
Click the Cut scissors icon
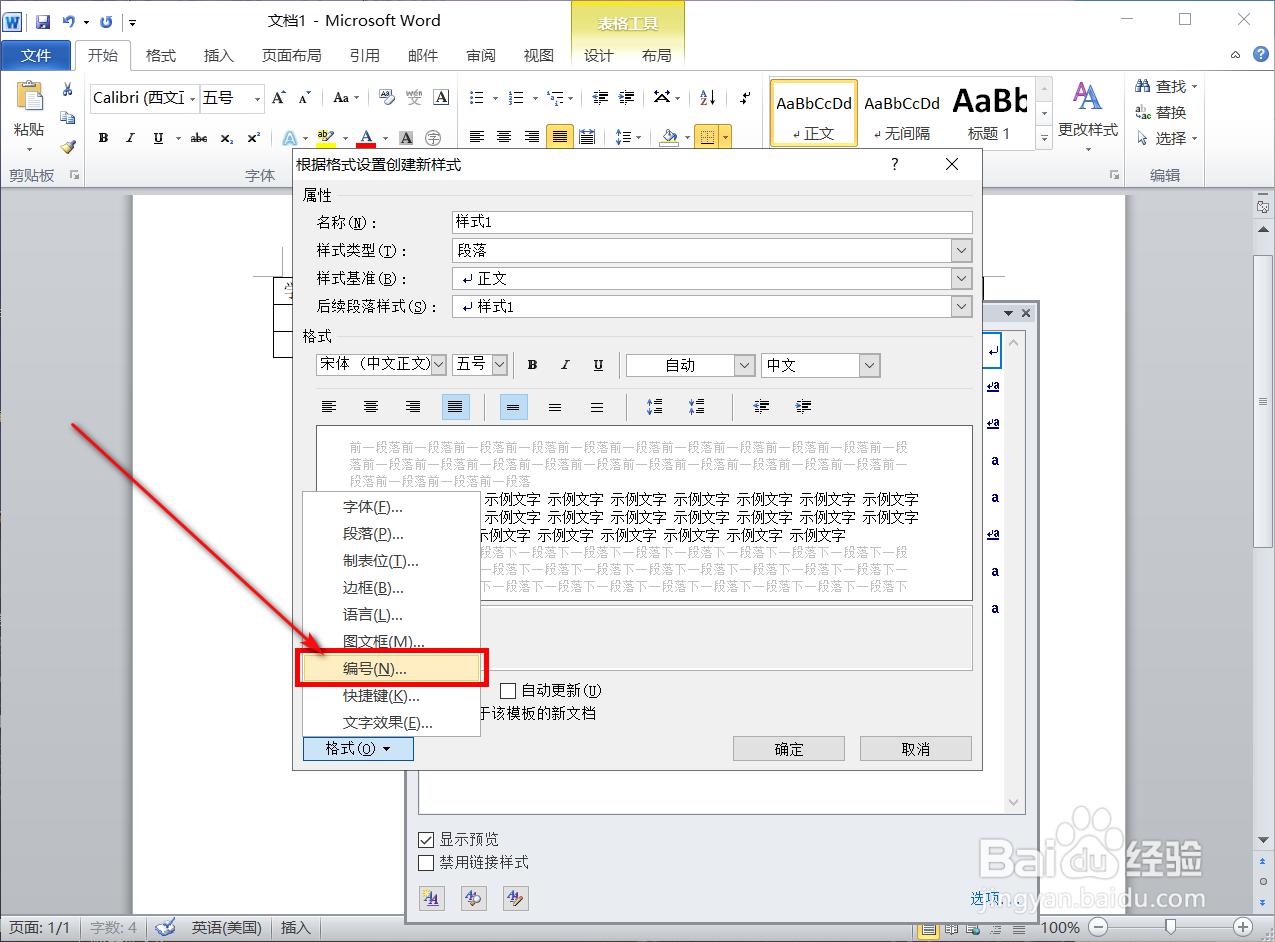click(68, 90)
